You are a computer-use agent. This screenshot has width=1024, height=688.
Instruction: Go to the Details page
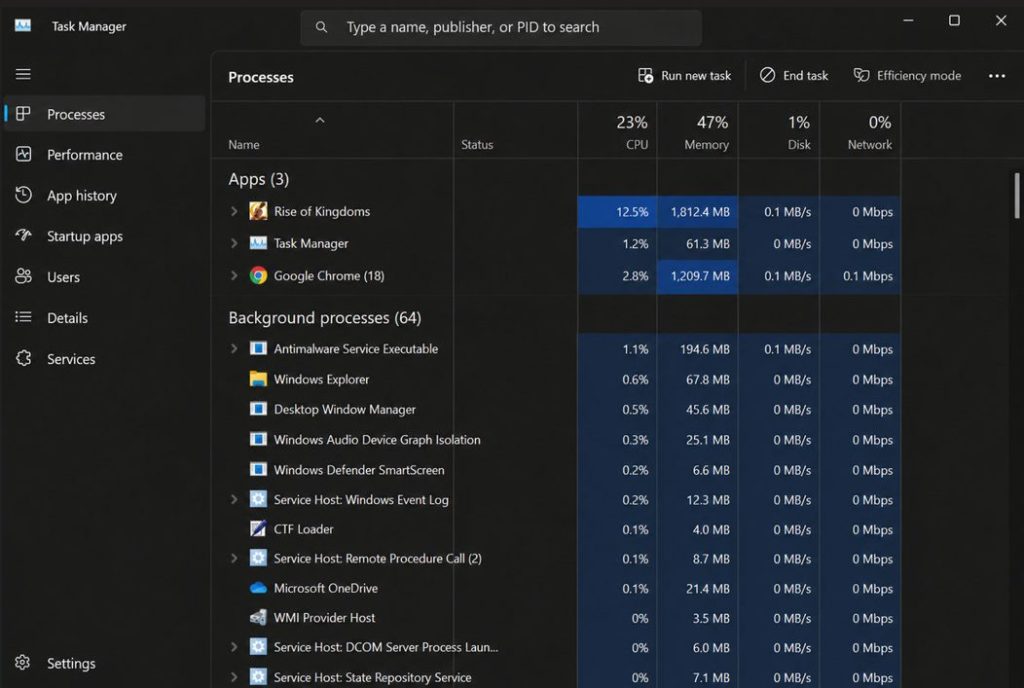tap(104, 318)
